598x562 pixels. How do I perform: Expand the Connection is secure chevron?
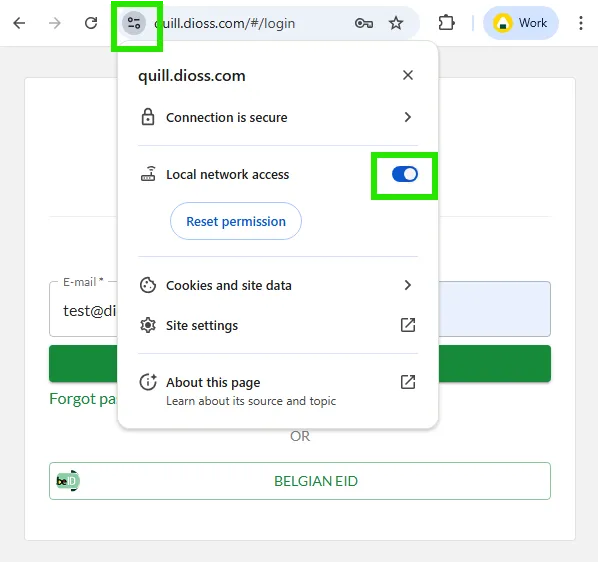tap(408, 117)
